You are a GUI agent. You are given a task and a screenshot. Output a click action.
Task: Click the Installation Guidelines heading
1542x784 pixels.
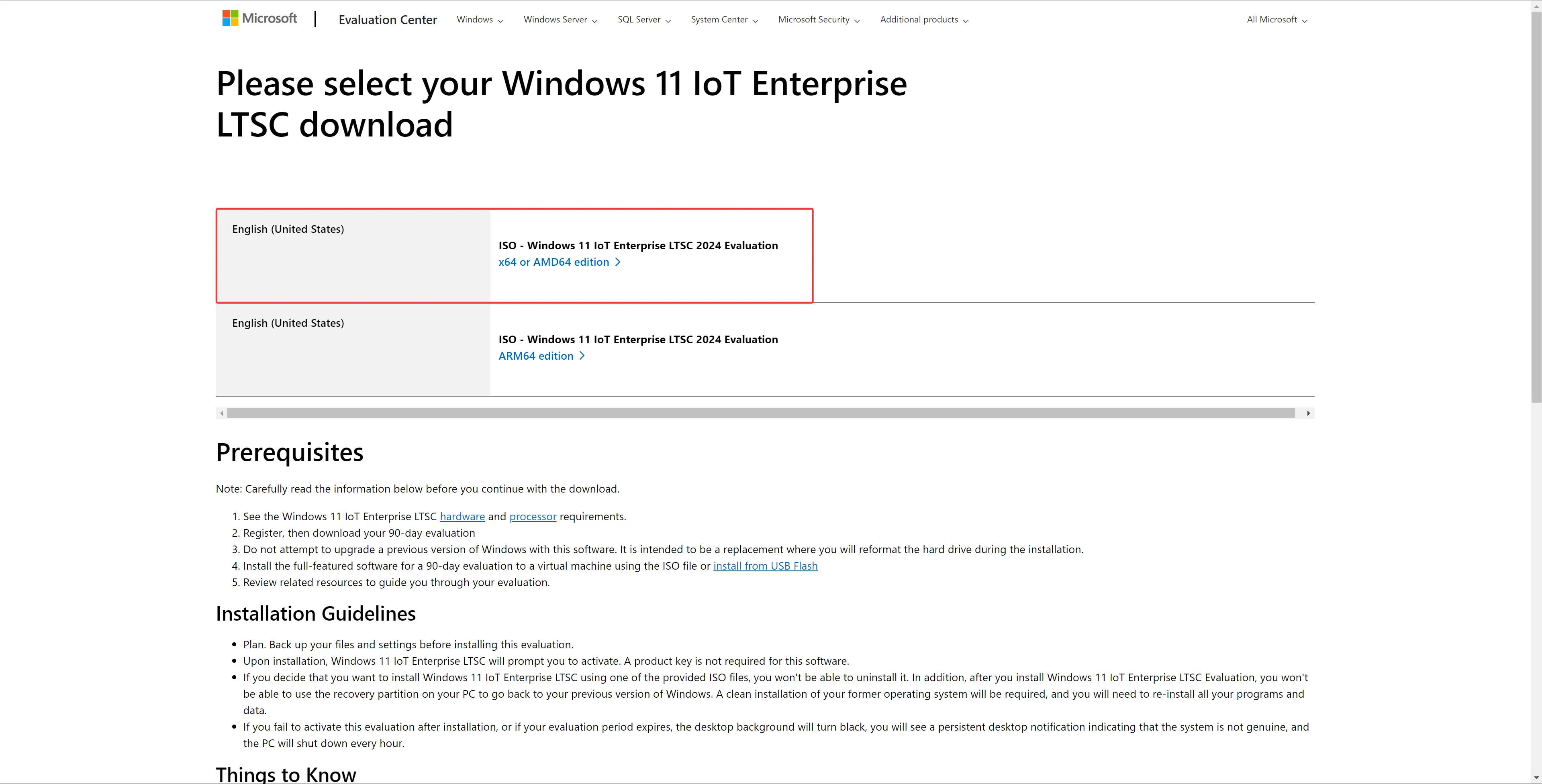[x=315, y=614]
